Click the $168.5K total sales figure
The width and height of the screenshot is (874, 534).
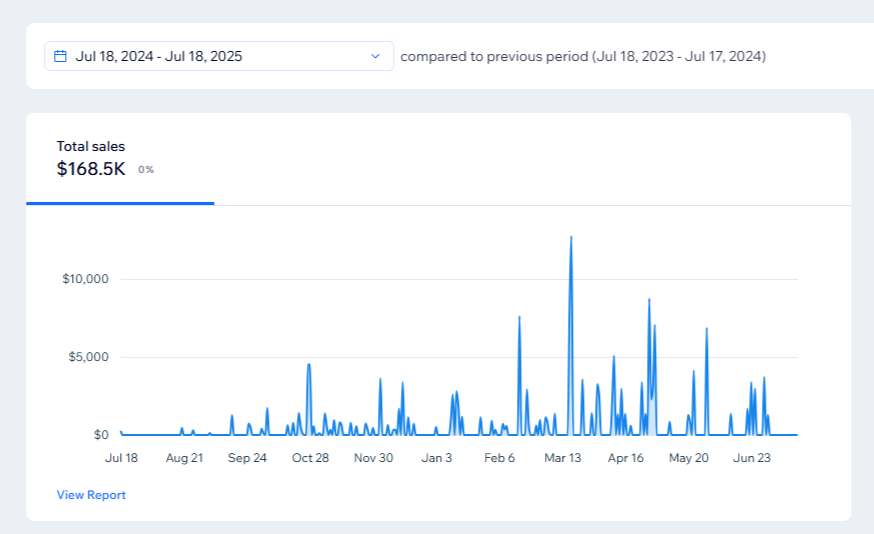click(91, 169)
